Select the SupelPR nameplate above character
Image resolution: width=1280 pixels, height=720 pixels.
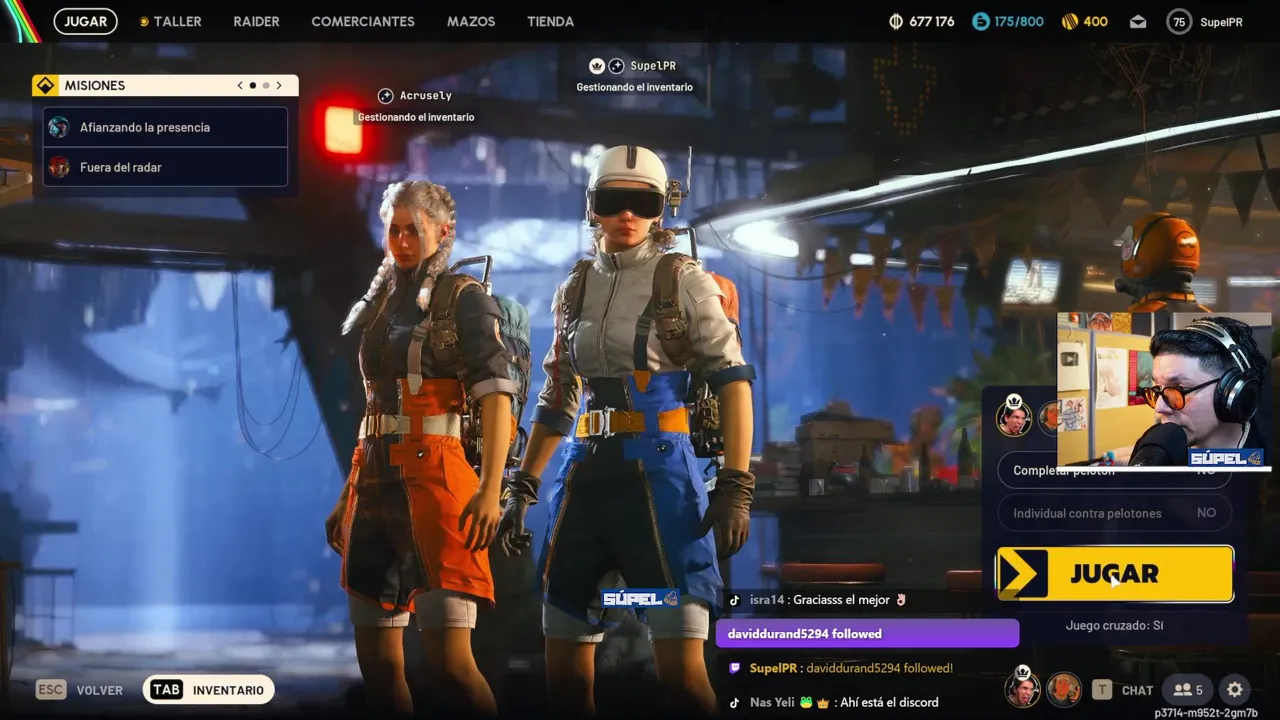click(653, 65)
